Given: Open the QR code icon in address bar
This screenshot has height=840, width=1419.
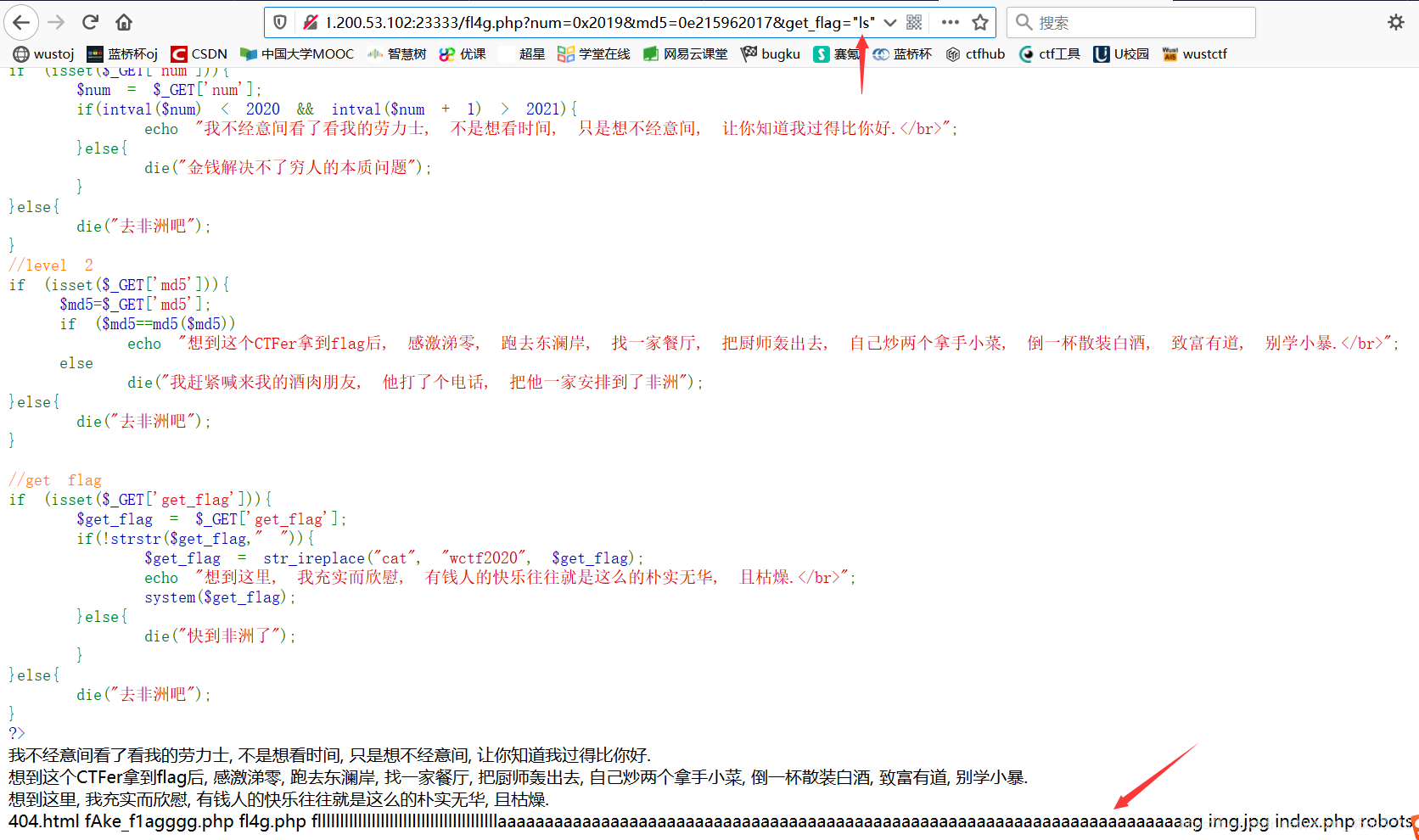Looking at the screenshot, I should (914, 22).
